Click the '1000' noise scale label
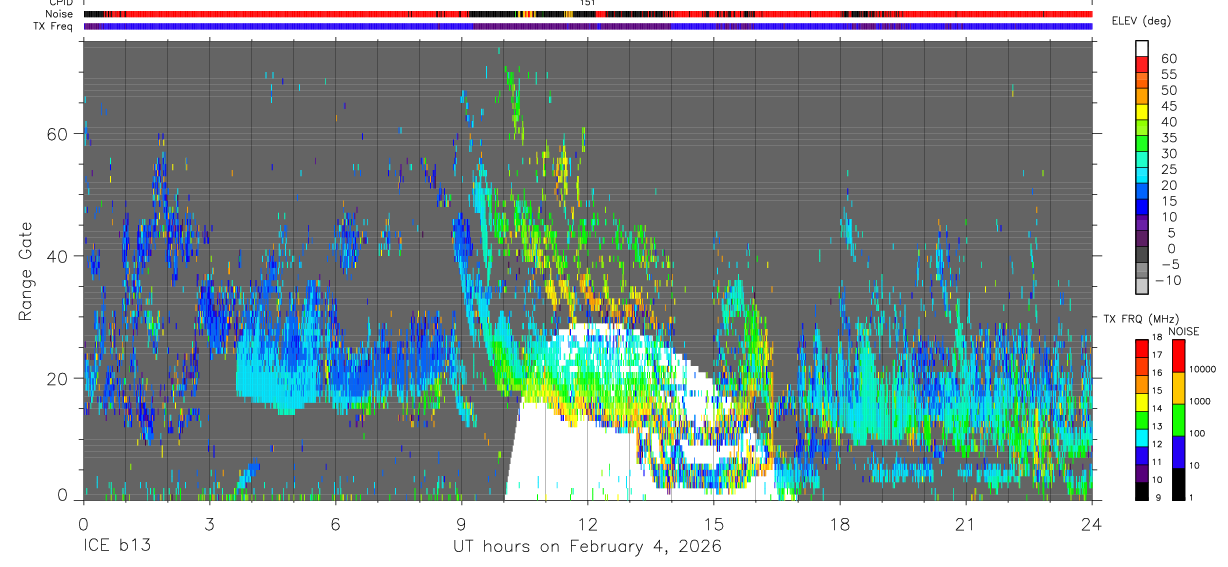Screen dimensions: 1228x567 [1201, 401]
